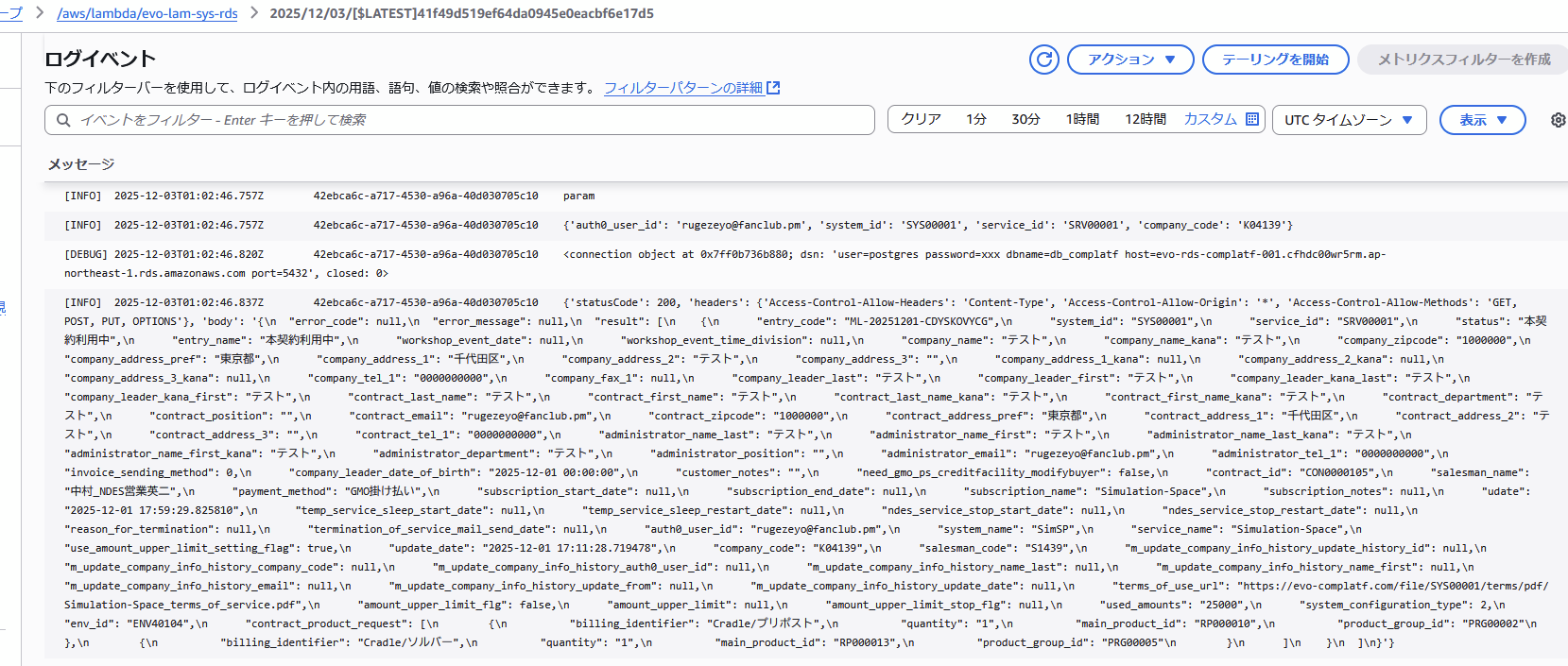The width and height of the screenshot is (1568, 666).
Task: Click クリア to reset the time range
Action: point(921,119)
